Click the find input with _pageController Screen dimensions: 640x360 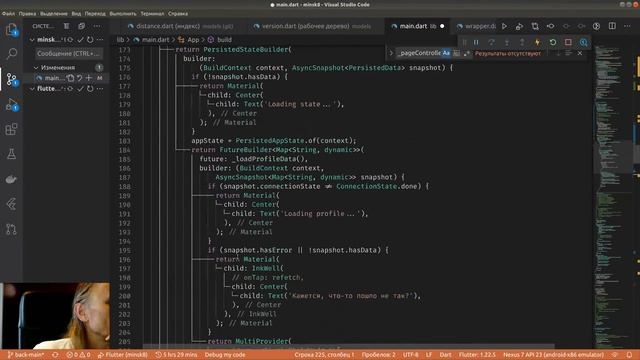coord(419,53)
